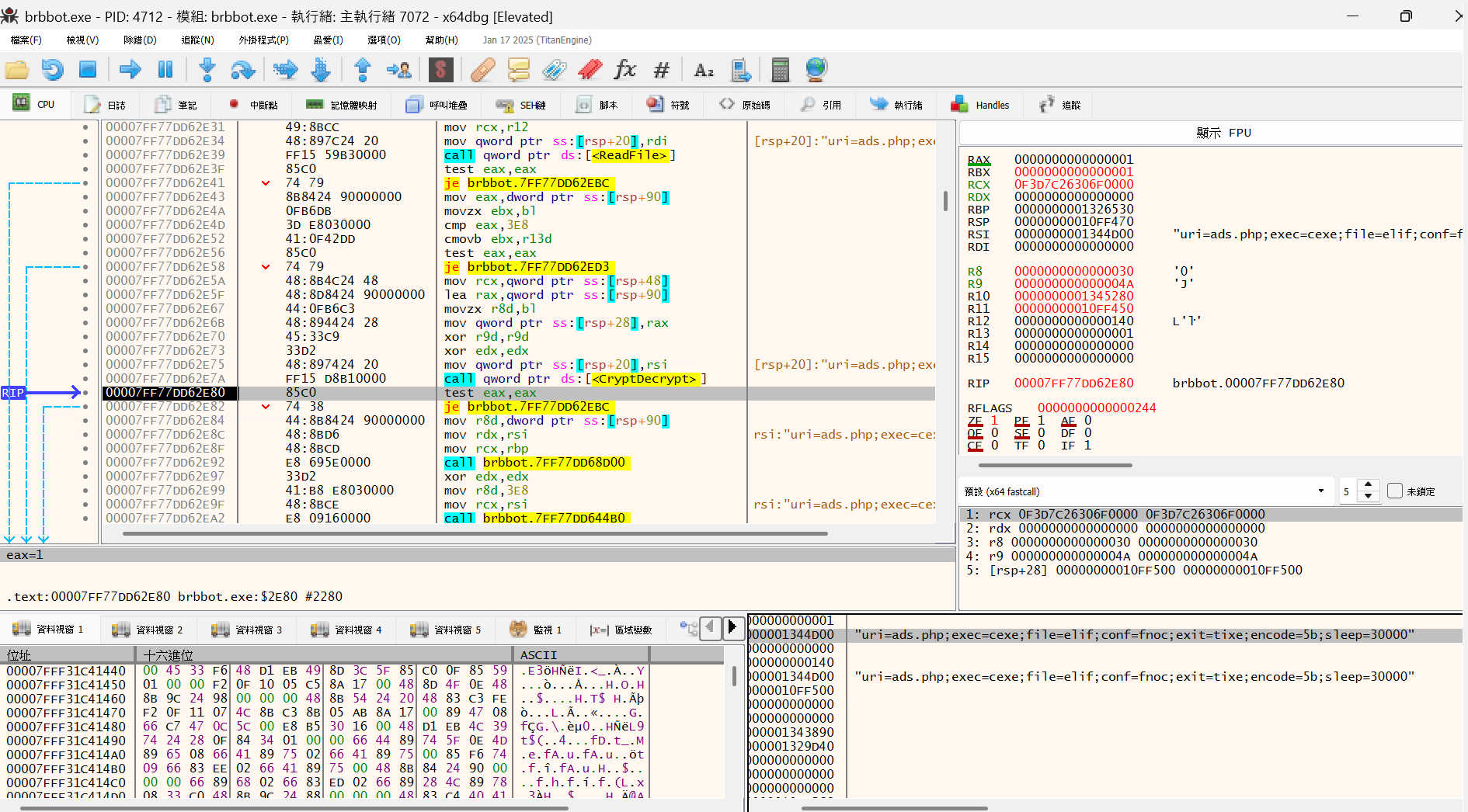Open the calculator toolbar icon
Image resolution: width=1468 pixels, height=812 pixels.
point(780,70)
